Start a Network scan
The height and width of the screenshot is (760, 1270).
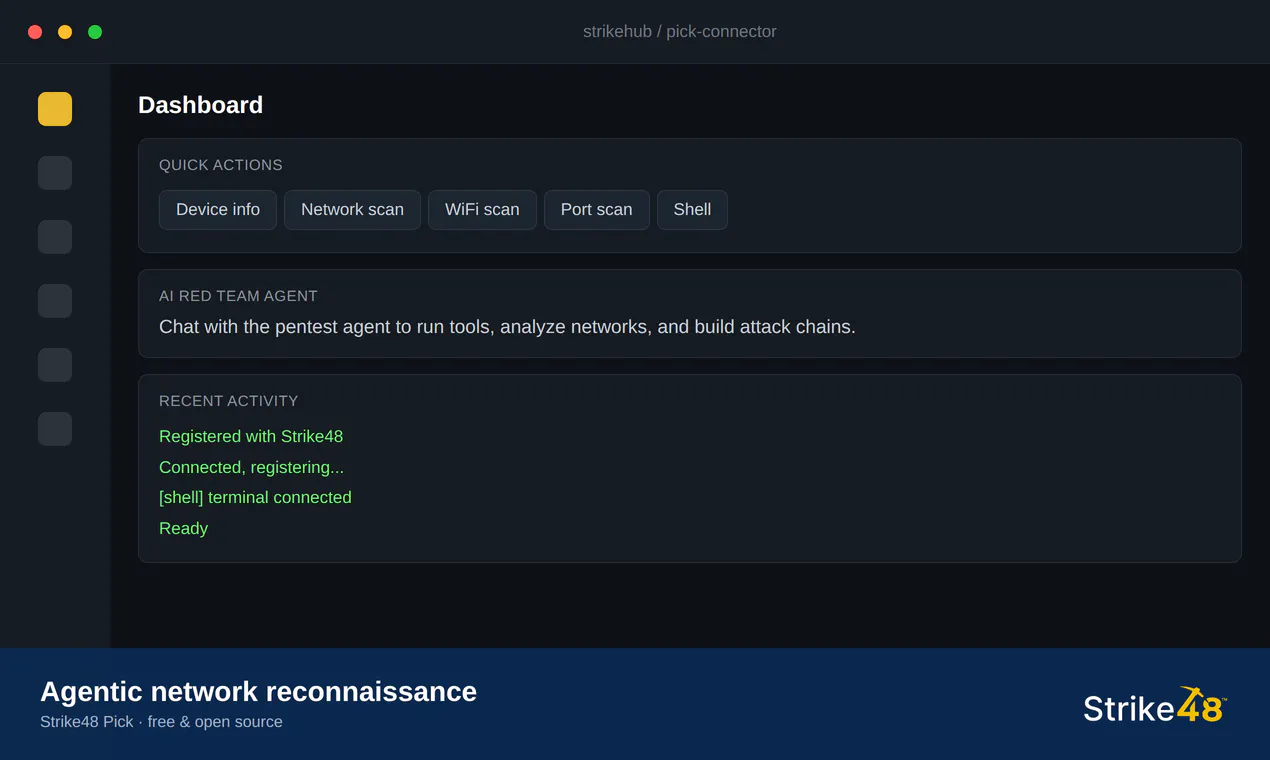pyautogui.click(x=352, y=210)
